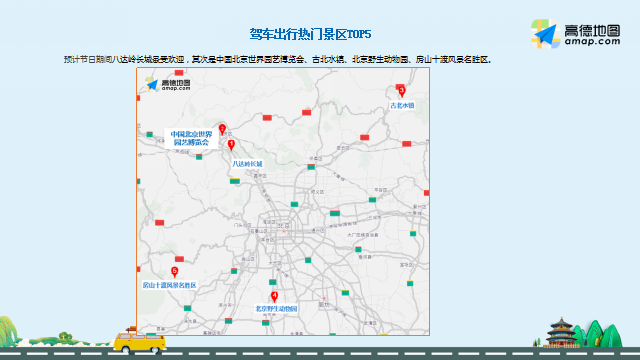Image resolution: width=640 pixels, height=360 pixels.
Task: Click the yellow van illustration
Action: [140, 341]
